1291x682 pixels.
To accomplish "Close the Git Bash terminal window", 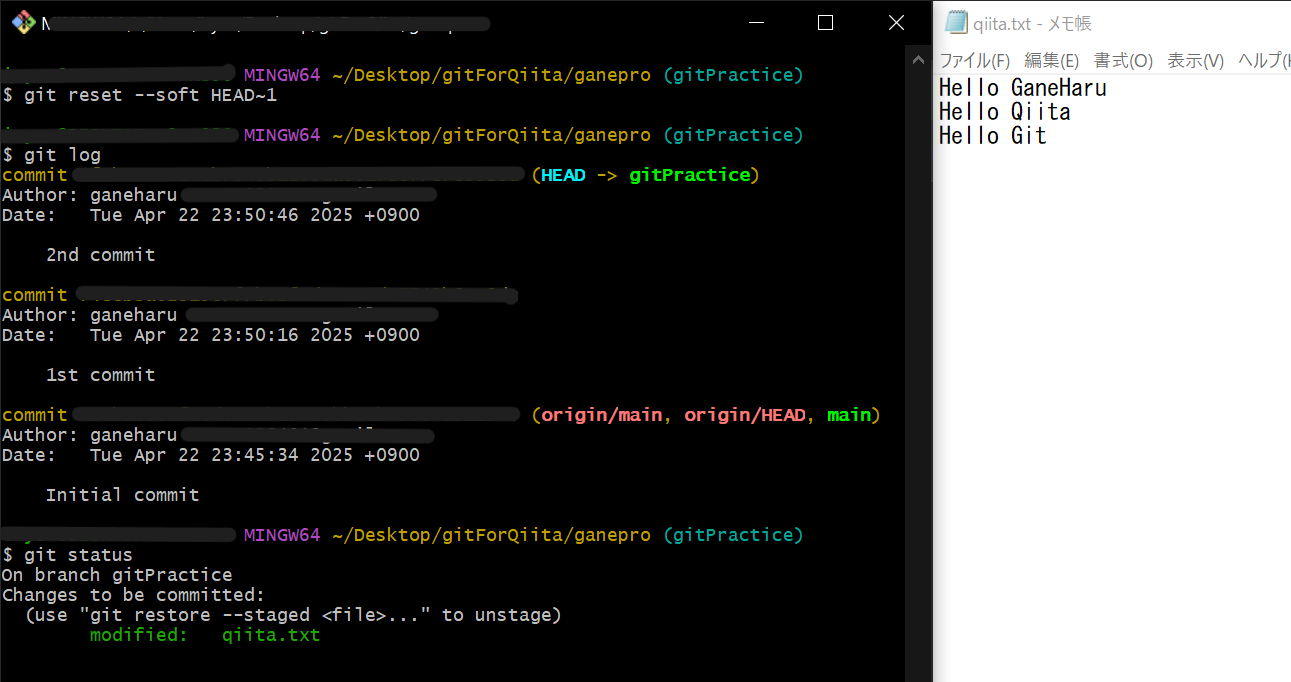I will click(895, 23).
